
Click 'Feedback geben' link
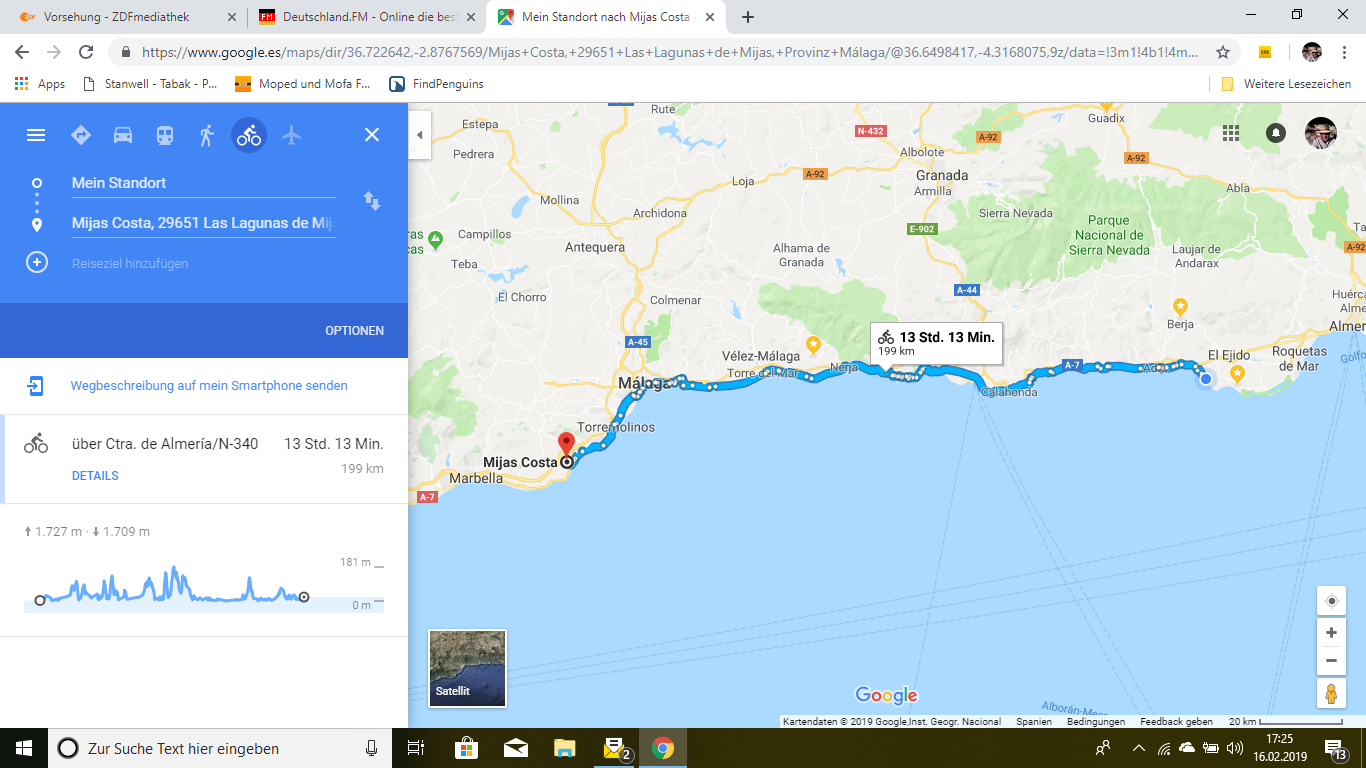[x=1176, y=722]
